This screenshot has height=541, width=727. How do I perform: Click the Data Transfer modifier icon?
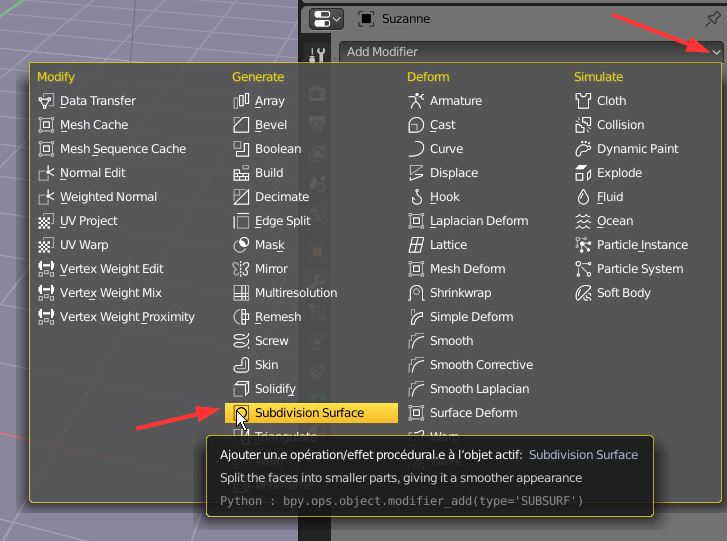46,101
